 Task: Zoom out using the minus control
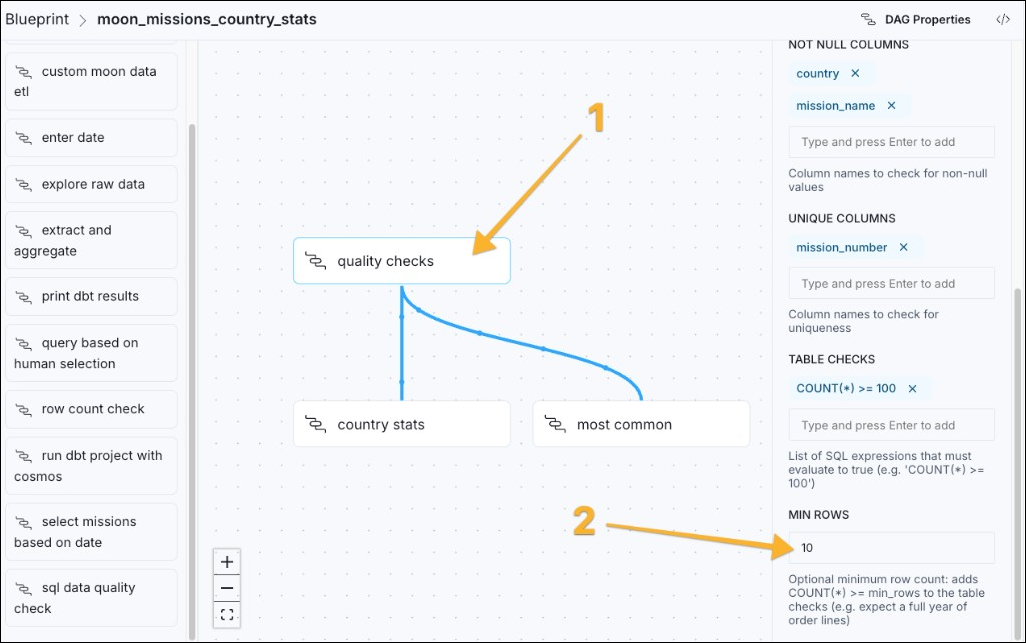[226, 588]
